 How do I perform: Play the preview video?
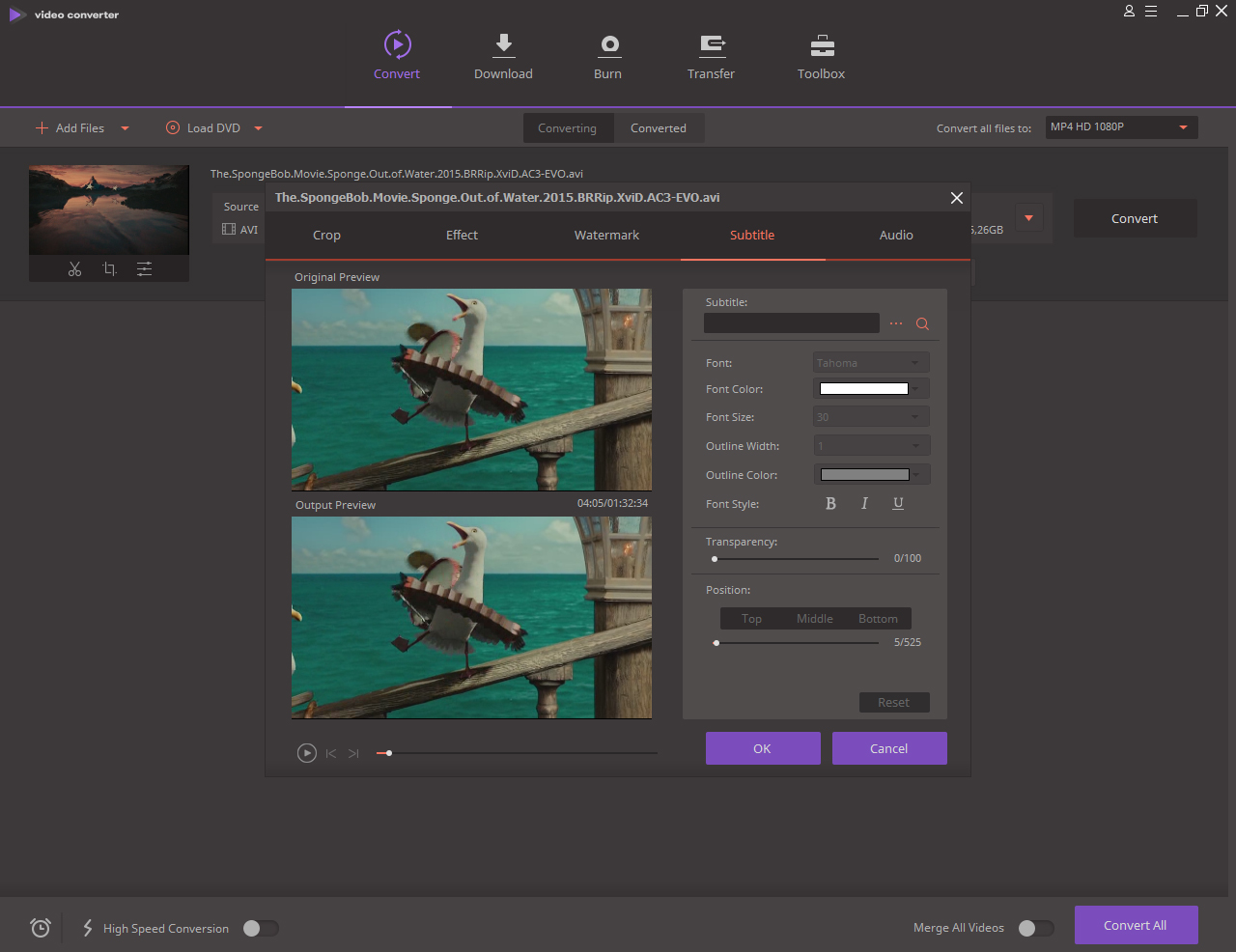(306, 753)
